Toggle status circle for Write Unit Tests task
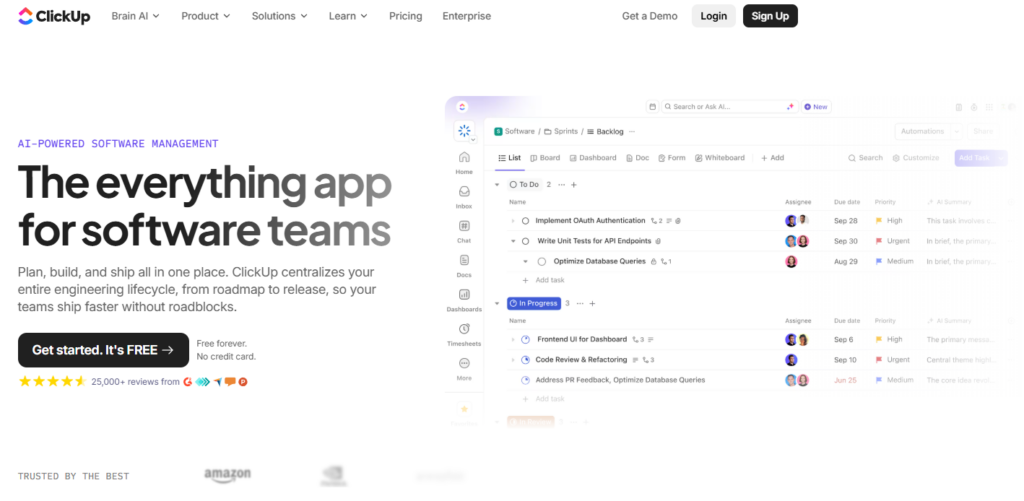Viewport: 1024px width, 501px height. (x=525, y=241)
